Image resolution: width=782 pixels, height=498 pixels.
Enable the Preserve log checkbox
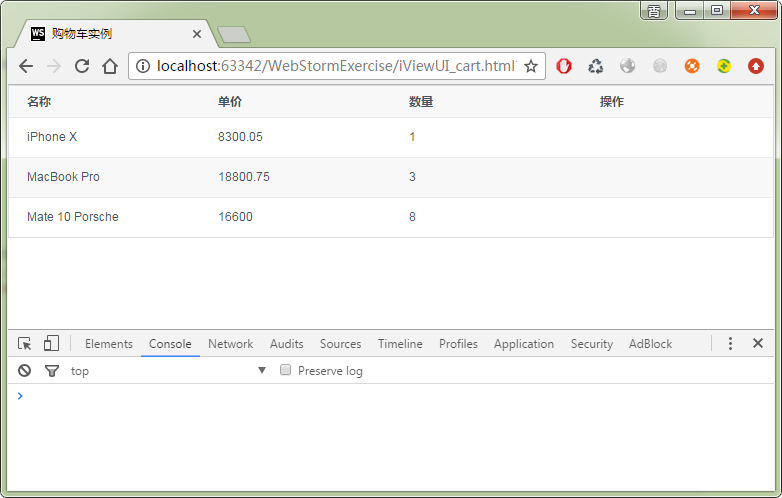pyautogui.click(x=285, y=370)
